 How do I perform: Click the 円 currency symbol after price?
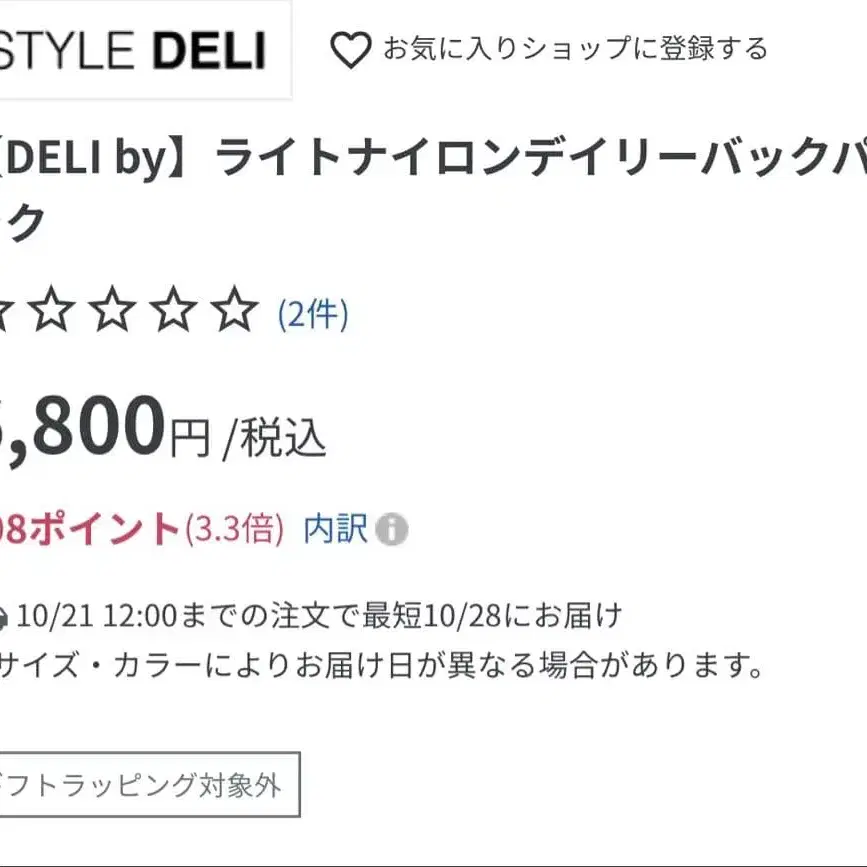coord(190,438)
